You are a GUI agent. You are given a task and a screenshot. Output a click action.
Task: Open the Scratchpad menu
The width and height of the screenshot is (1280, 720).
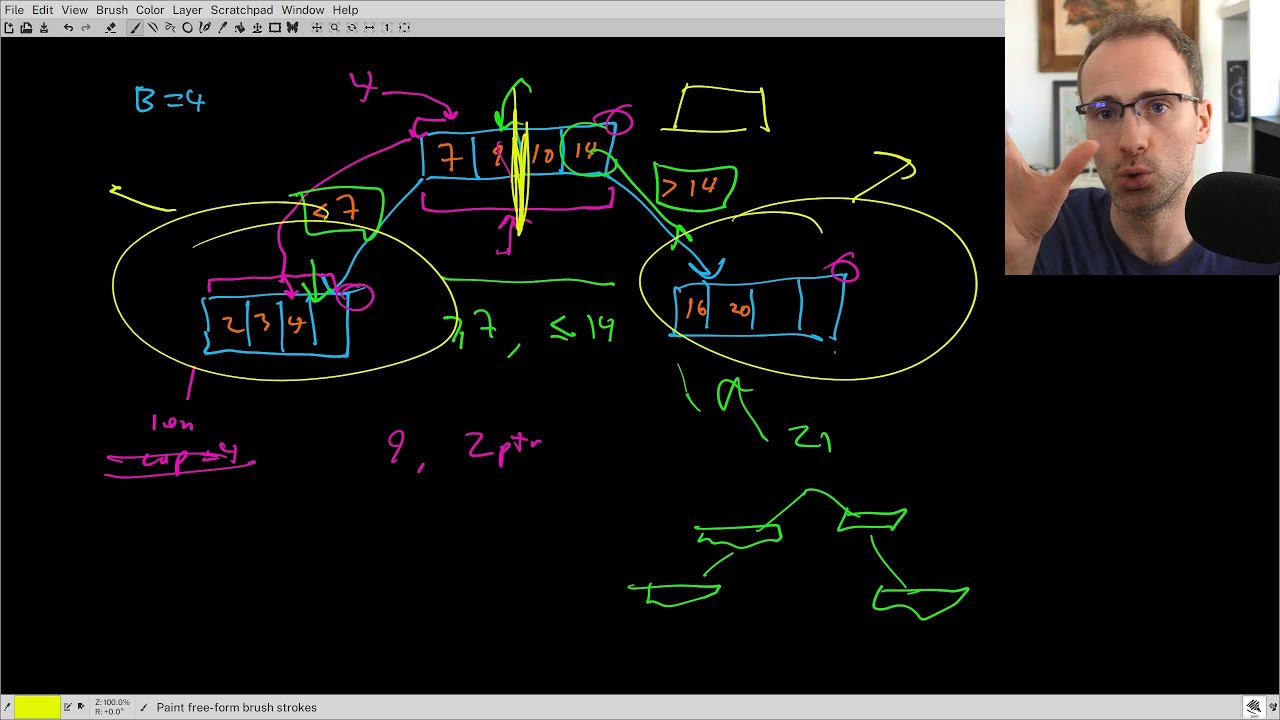[x=241, y=10]
